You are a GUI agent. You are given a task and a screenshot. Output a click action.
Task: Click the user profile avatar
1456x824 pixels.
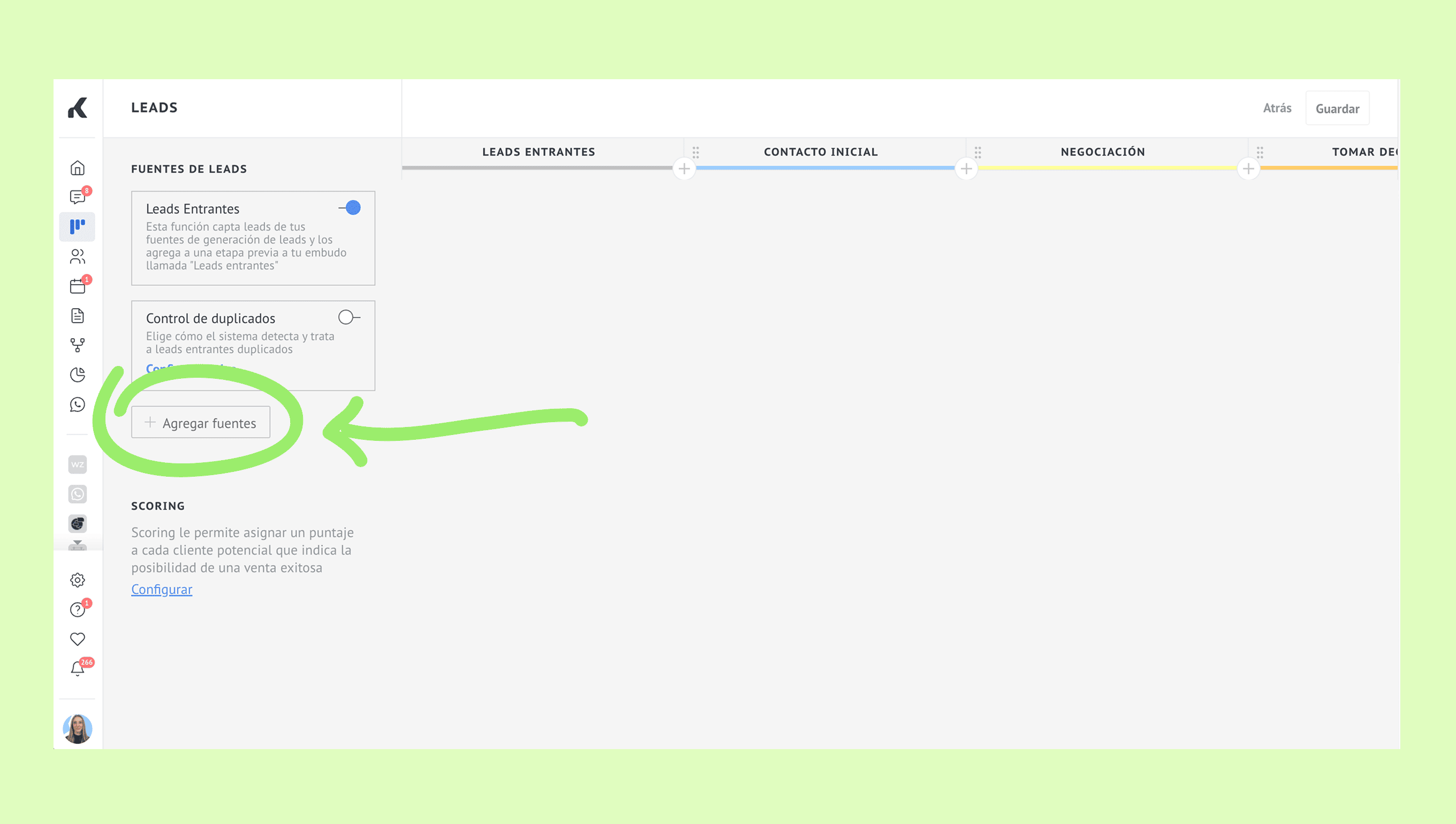point(78,729)
